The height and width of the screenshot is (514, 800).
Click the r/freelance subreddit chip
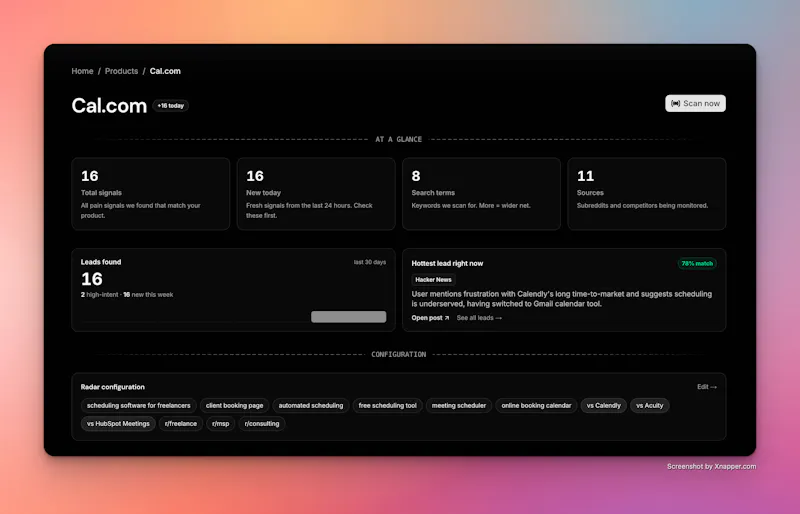click(181, 424)
